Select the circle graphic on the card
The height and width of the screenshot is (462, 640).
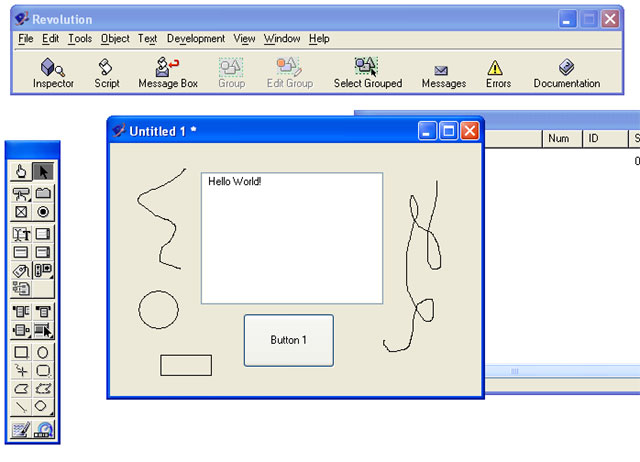click(x=158, y=309)
